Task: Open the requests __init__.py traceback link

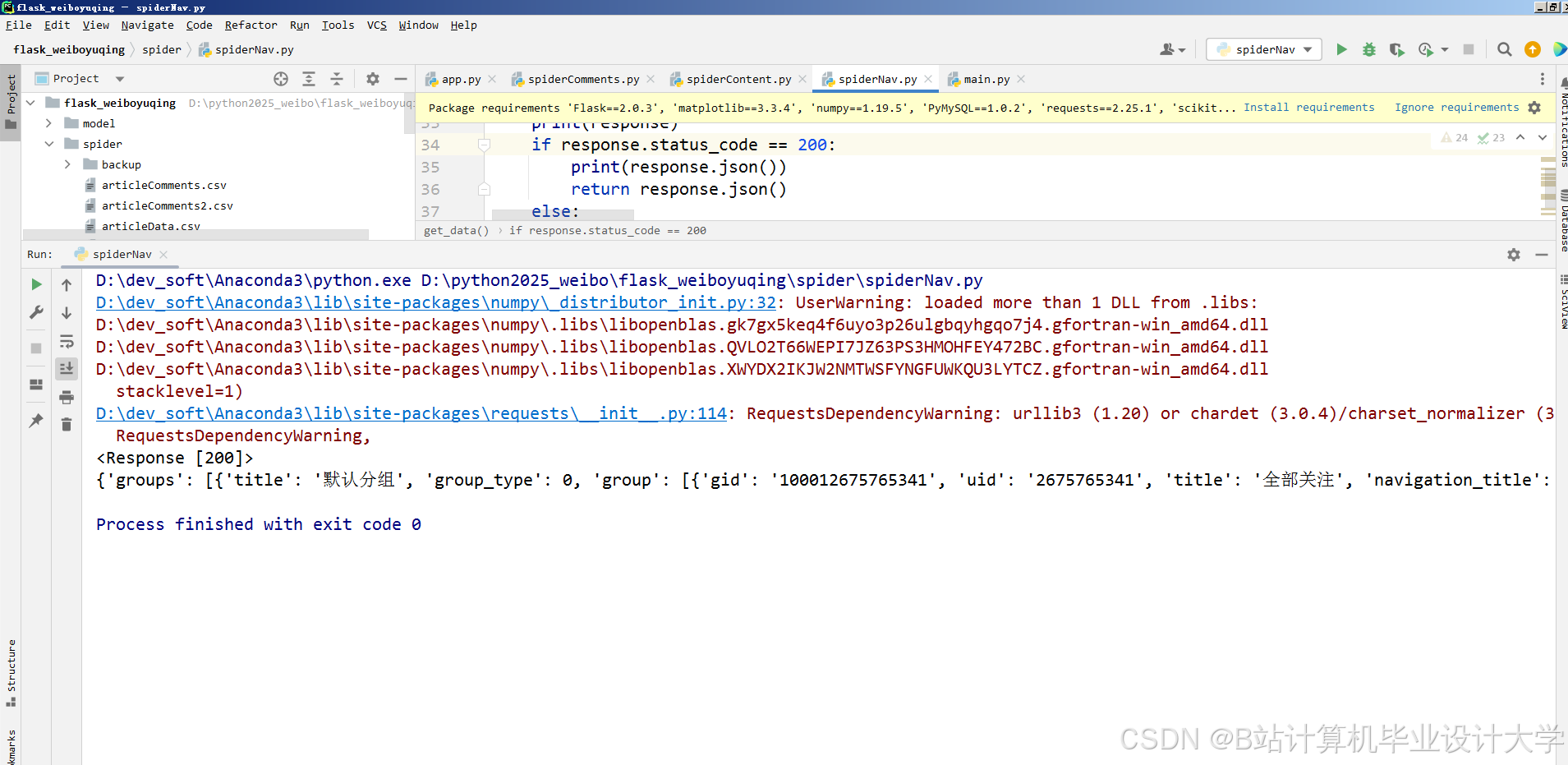Action: pyautogui.click(x=411, y=413)
